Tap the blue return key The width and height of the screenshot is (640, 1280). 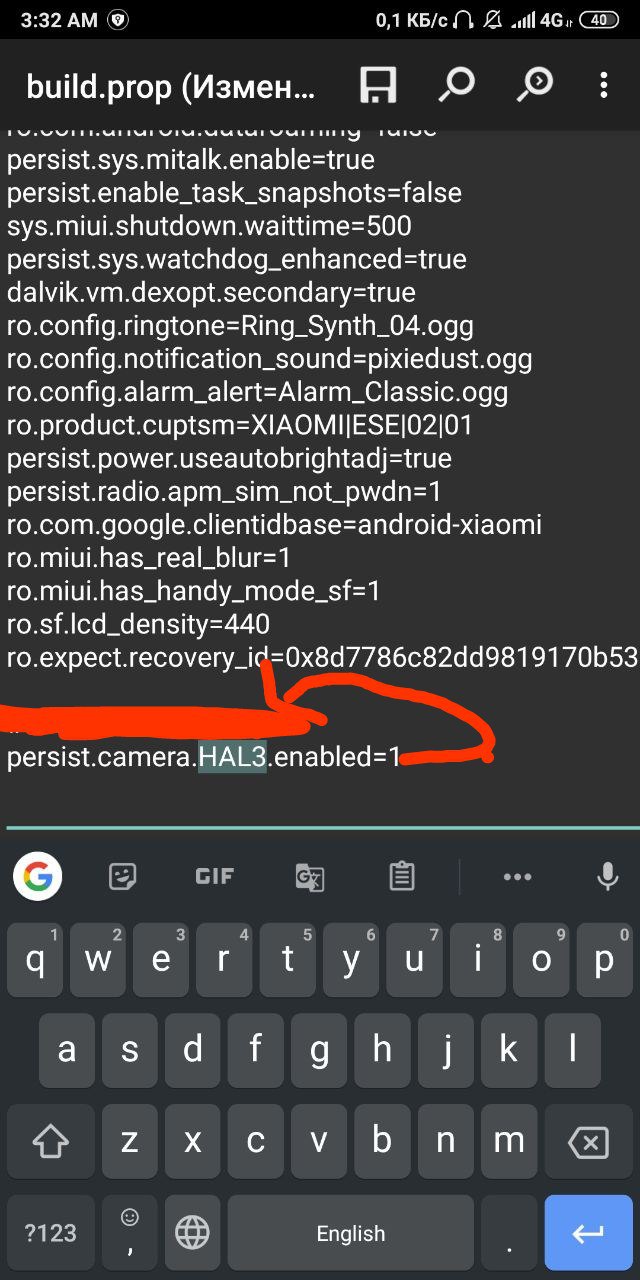pyautogui.click(x=588, y=1232)
